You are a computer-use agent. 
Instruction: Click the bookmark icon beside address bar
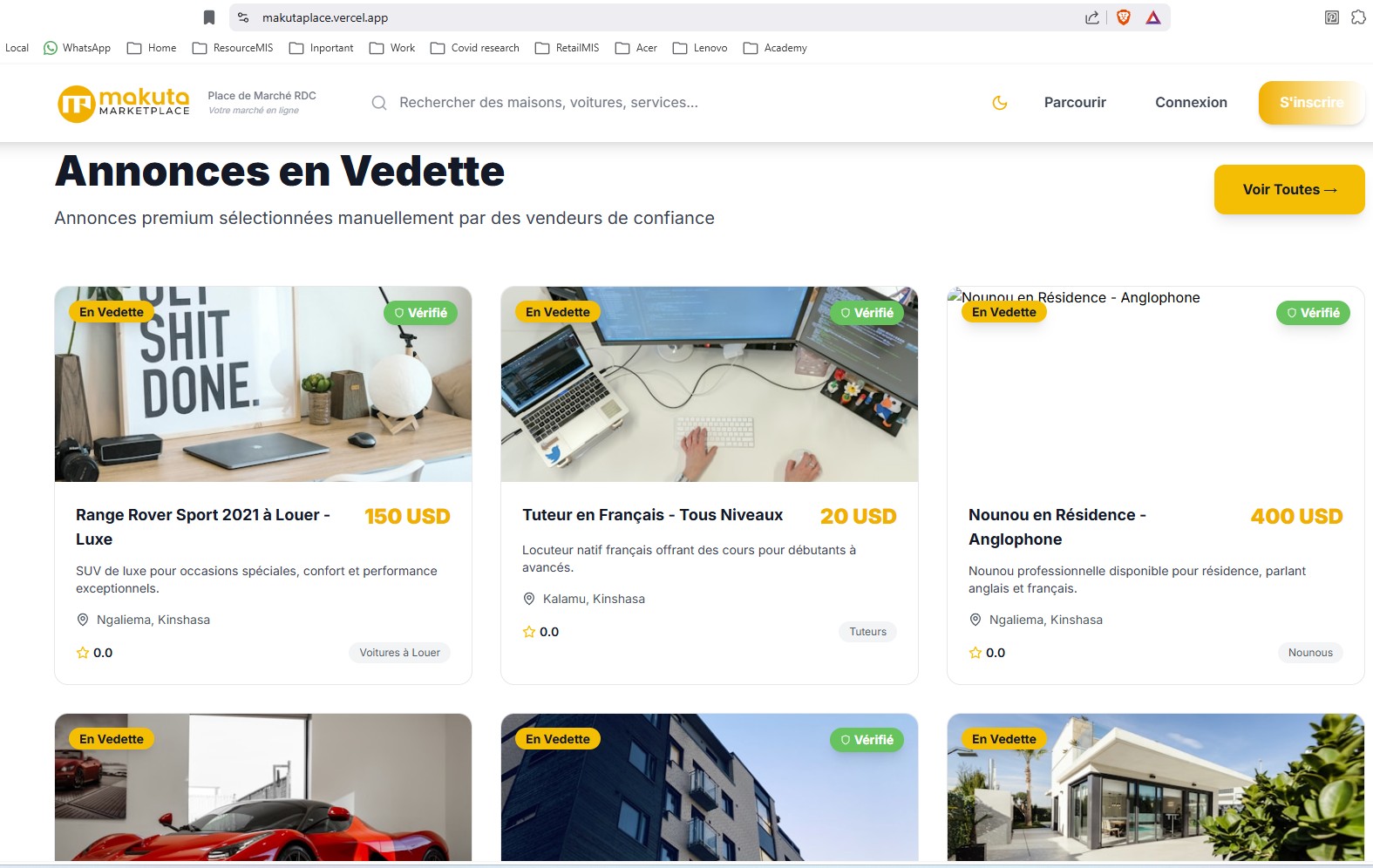[209, 17]
